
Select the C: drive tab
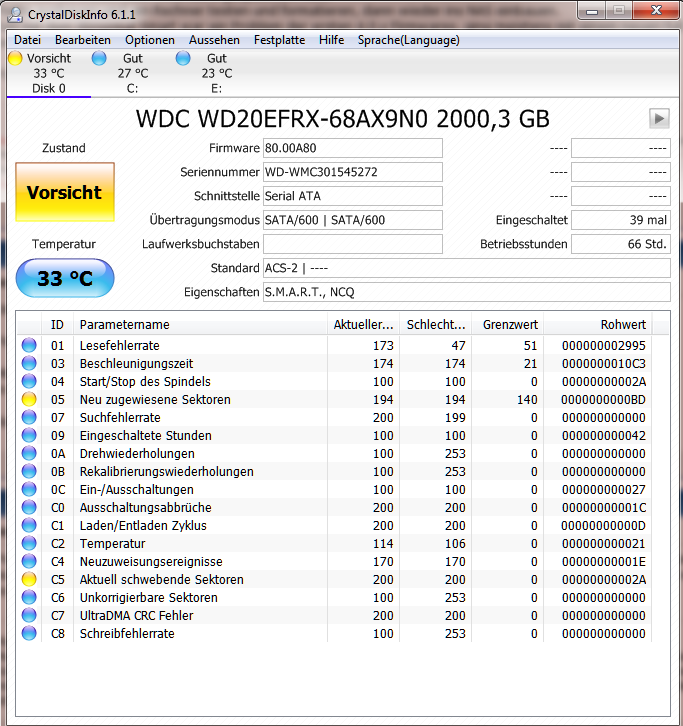coord(133,73)
